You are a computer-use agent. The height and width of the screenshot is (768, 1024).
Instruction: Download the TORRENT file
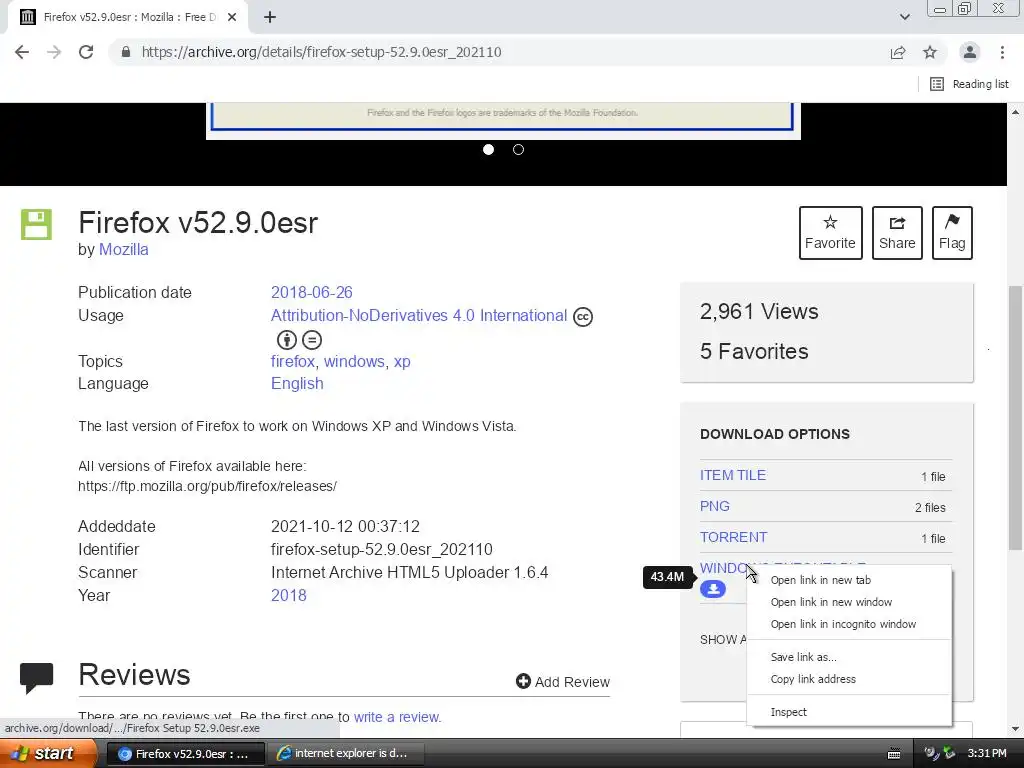[733, 537]
